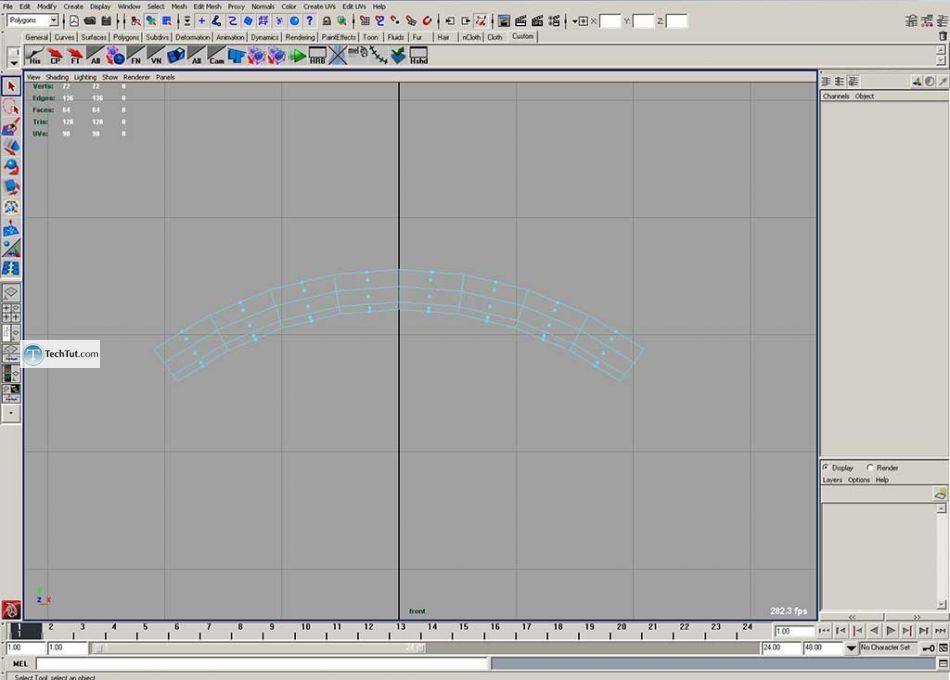Open the Render current frame icon
This screenshot has height=680, width=950.
point(520,21)
